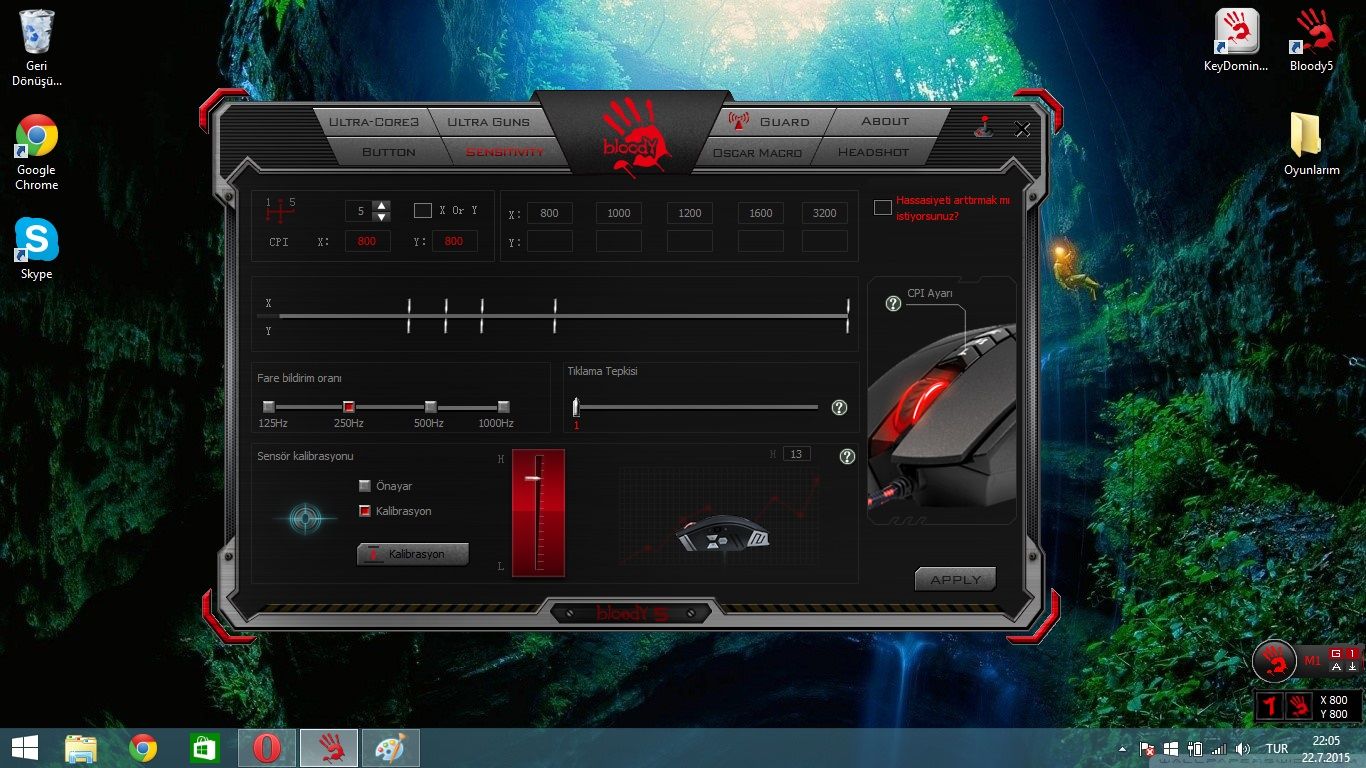Select the X preset field 1000

619,213
